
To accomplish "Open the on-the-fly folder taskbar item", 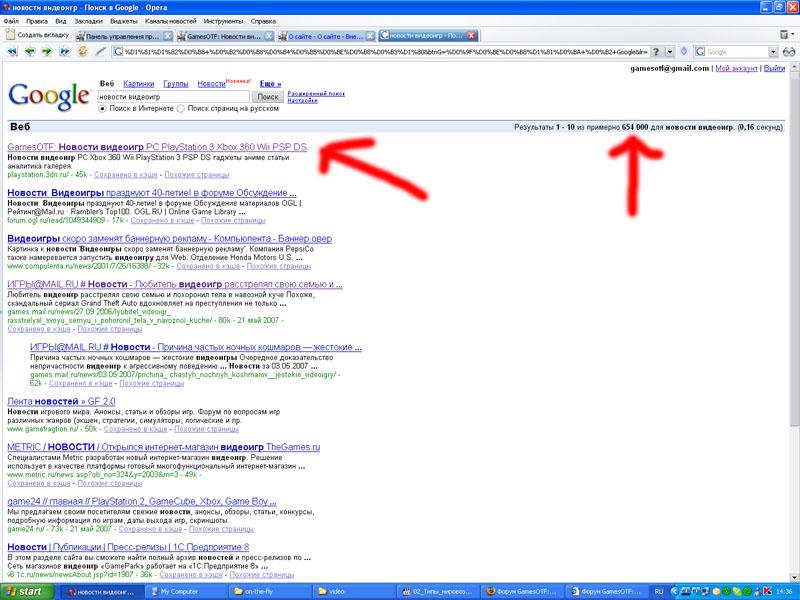I will pos(269,592).
